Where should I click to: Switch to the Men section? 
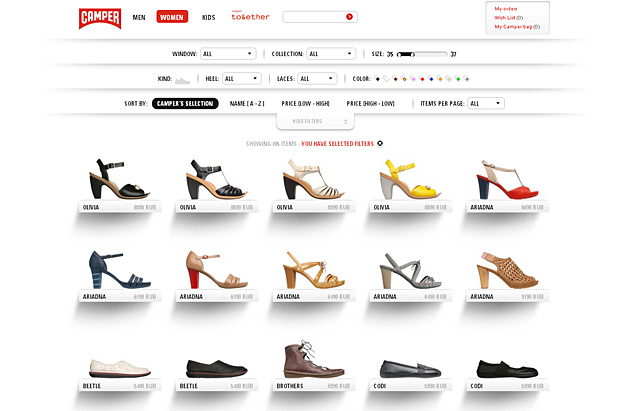click(138, 17)
